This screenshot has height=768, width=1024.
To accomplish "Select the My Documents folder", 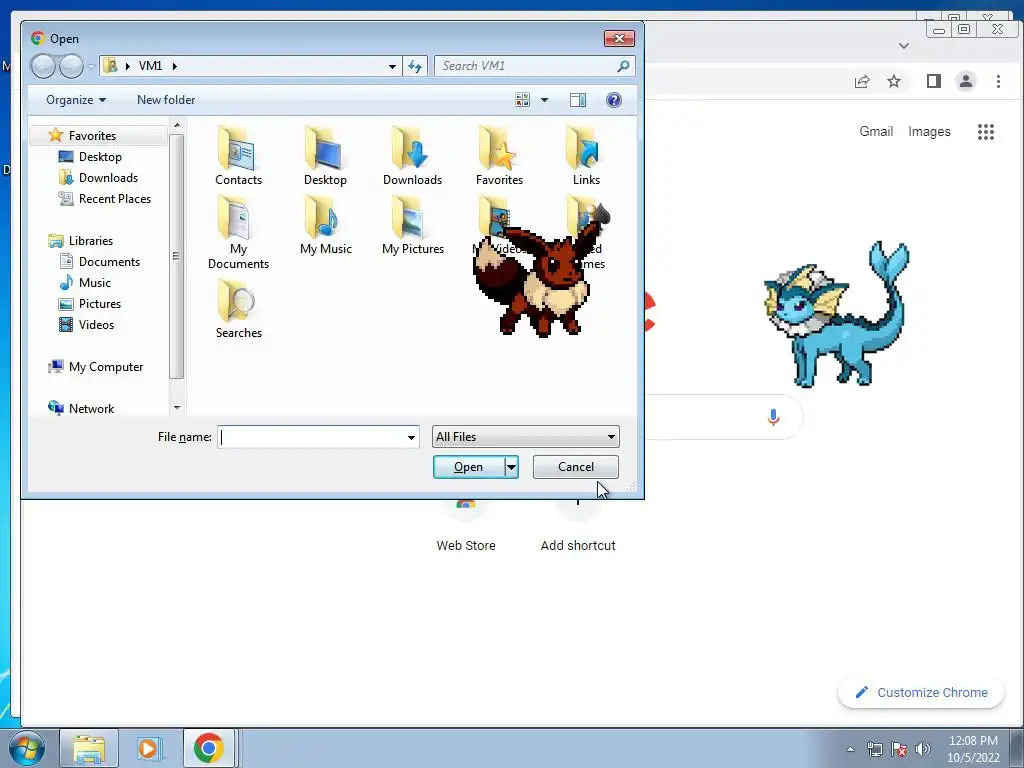I will point(238,233).
